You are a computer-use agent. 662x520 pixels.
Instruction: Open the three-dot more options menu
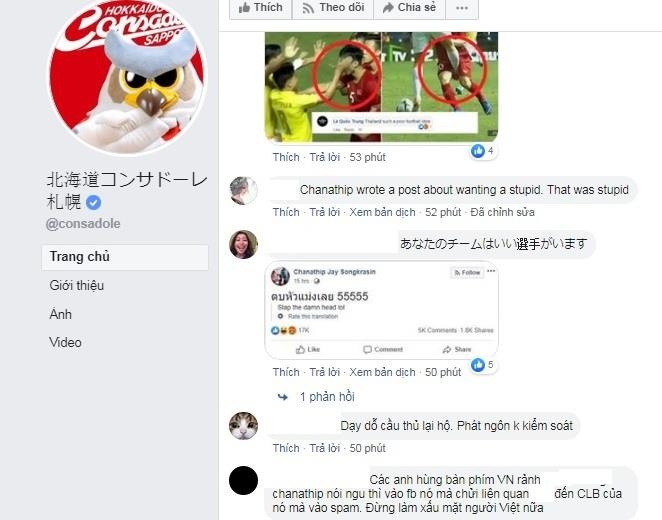pyautogui.click(x=462, y=8)
